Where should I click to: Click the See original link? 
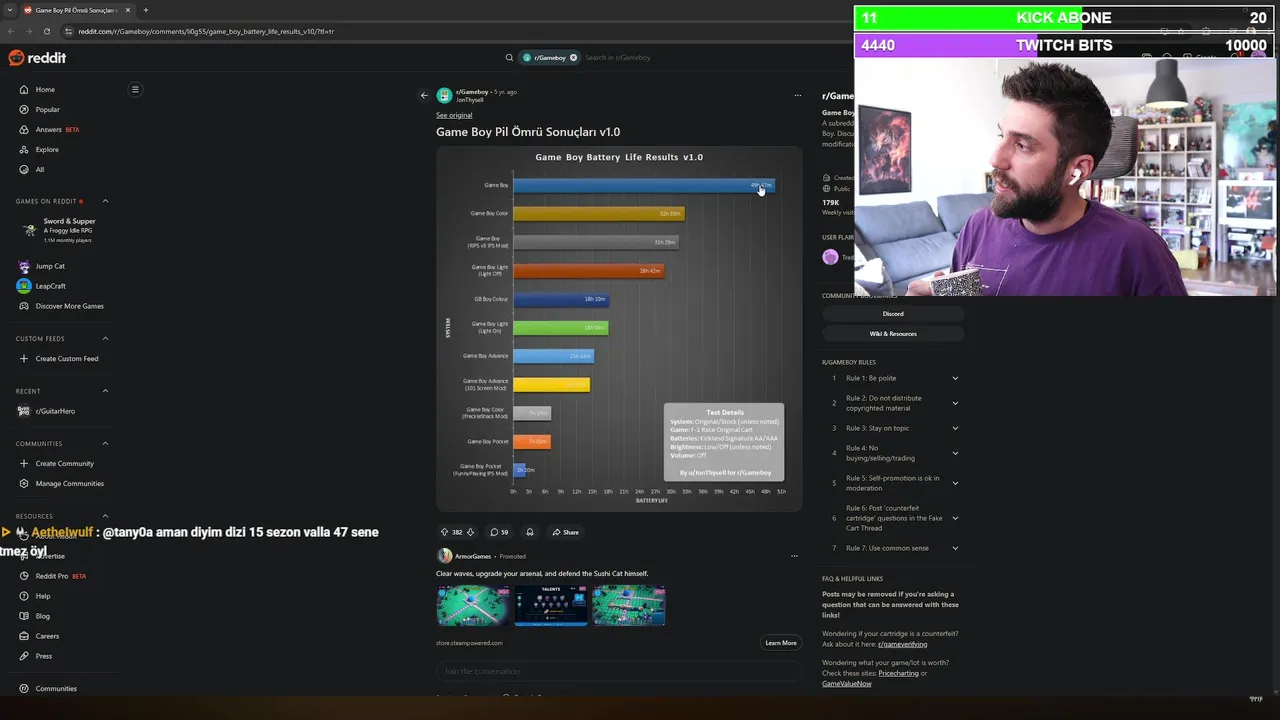tap(454, 115)
